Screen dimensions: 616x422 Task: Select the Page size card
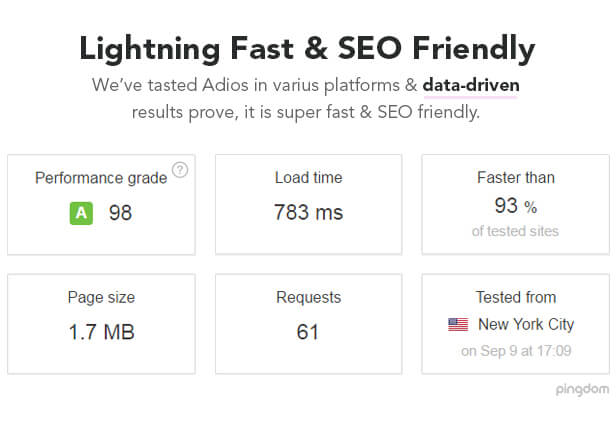(101, 324)
